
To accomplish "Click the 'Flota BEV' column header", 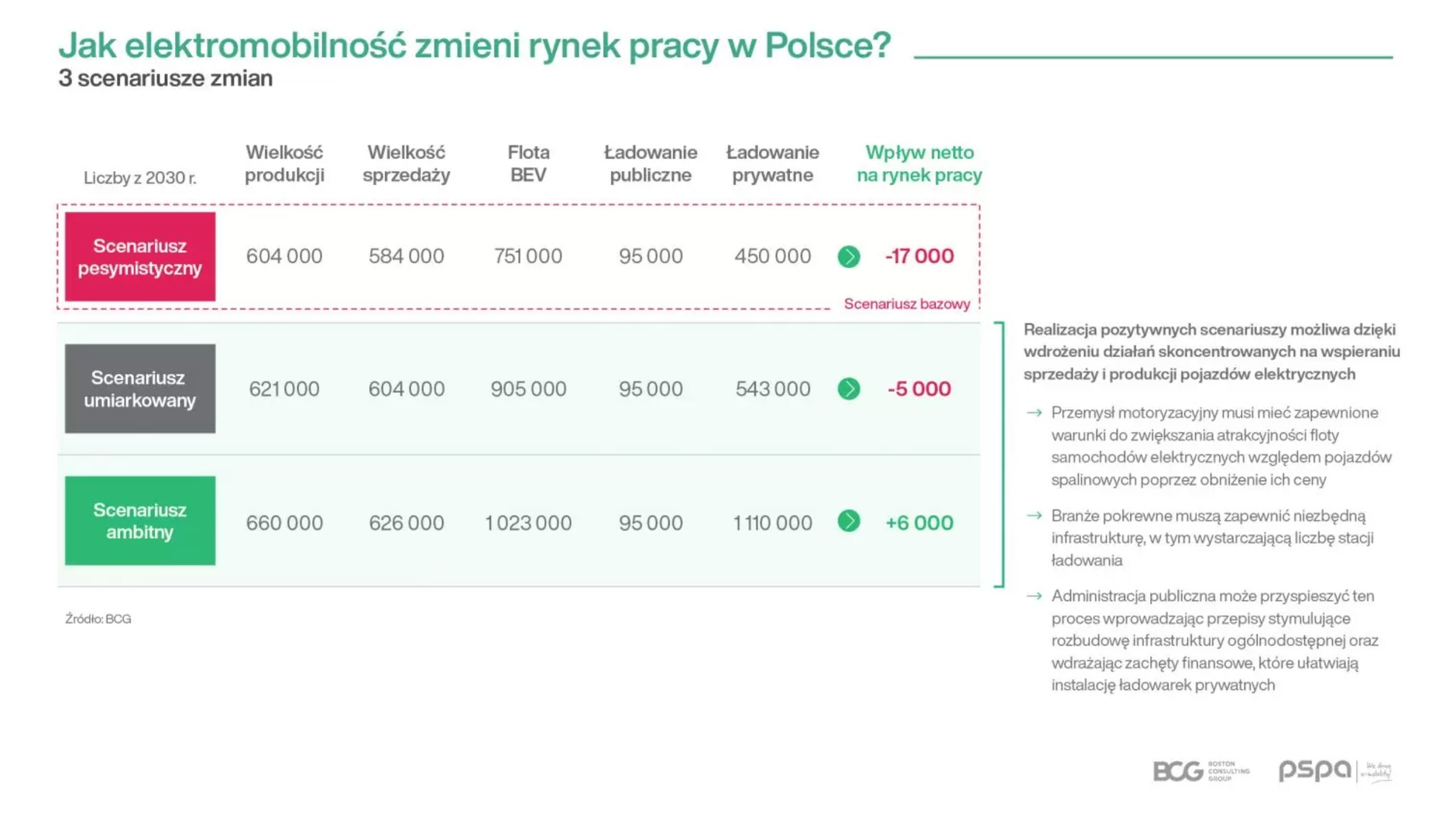I will [528, 163].
